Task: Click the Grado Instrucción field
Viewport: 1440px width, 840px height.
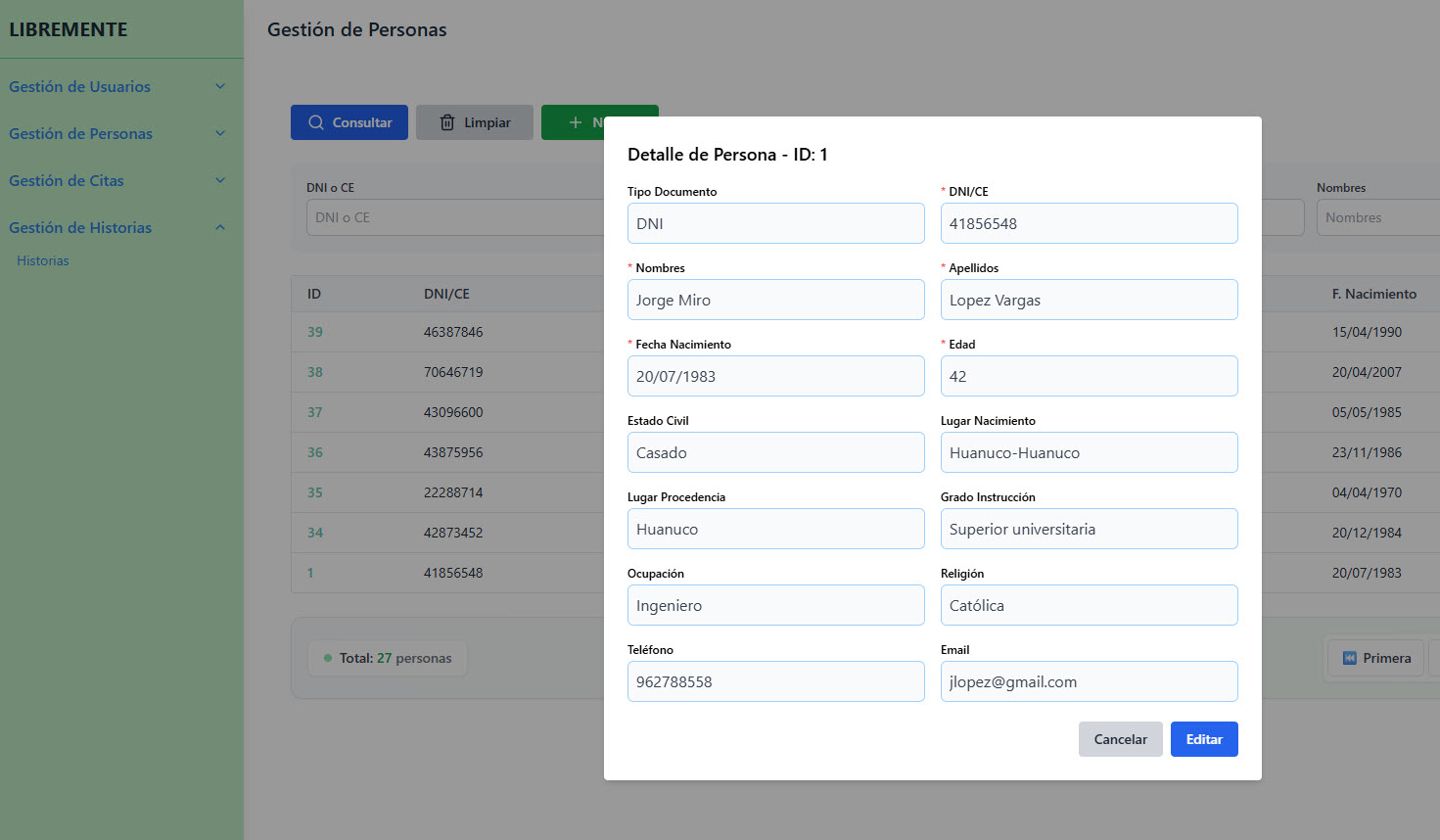Action: point(1090,529)
